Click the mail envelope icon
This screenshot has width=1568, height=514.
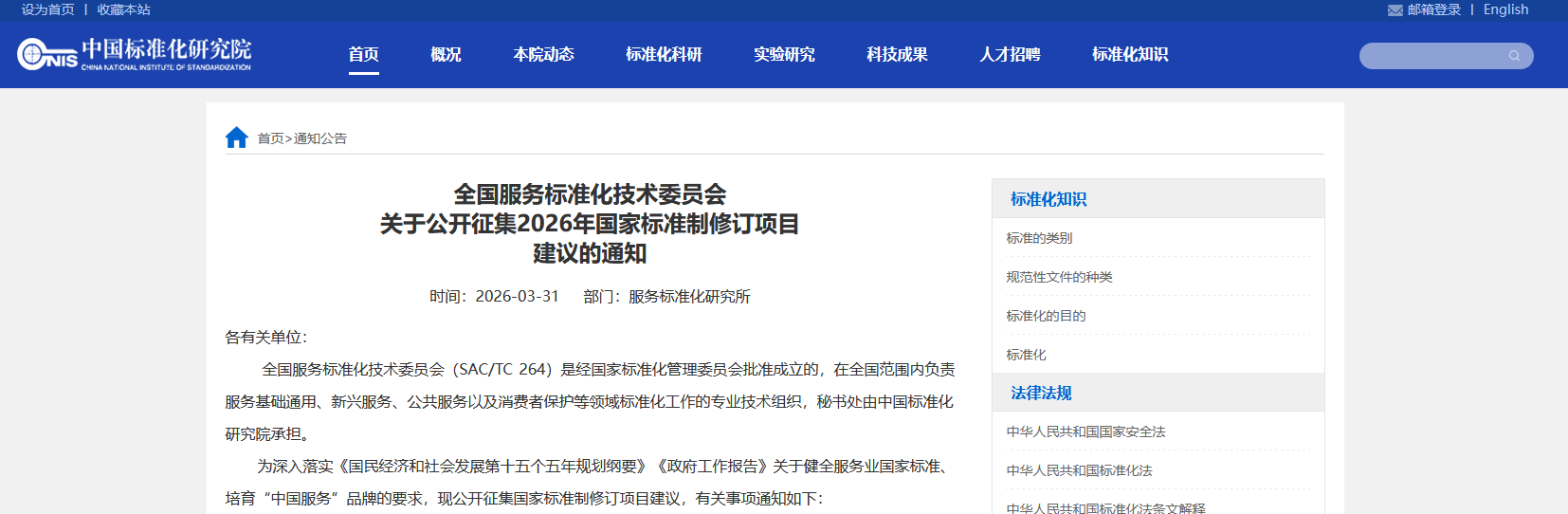coord(1395,10)
